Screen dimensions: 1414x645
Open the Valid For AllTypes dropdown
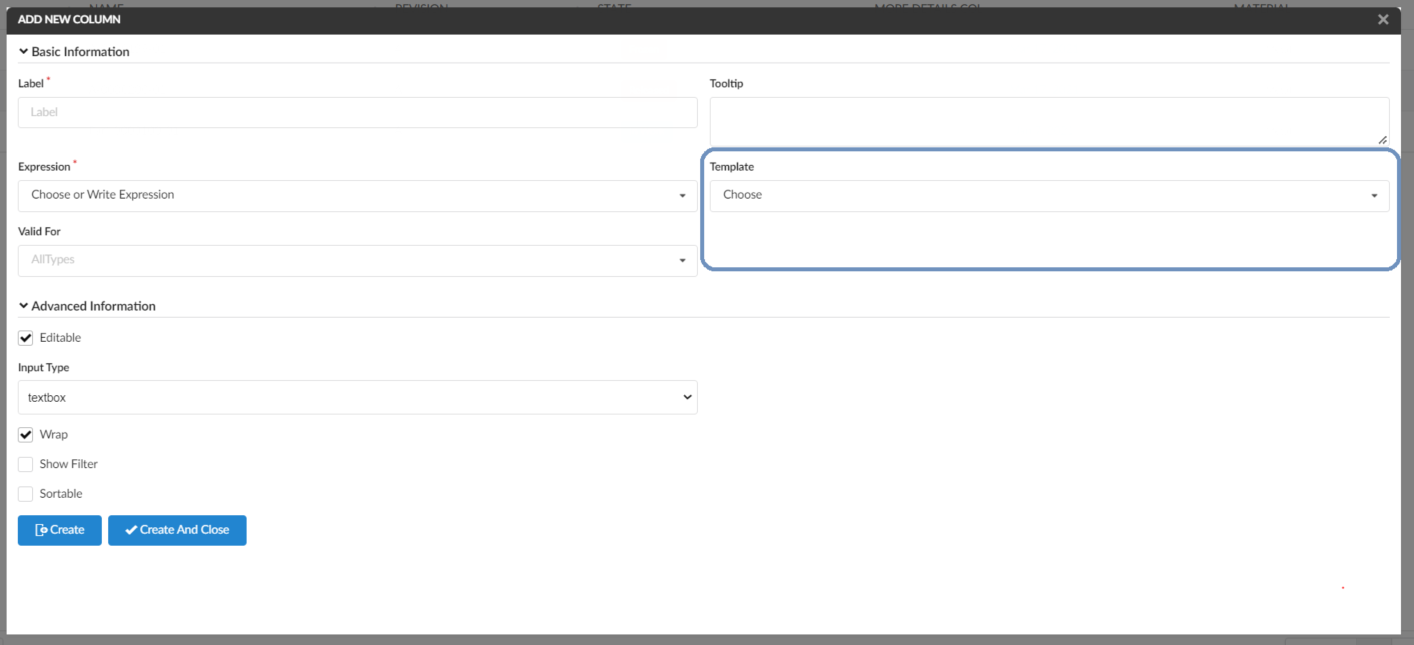[350, 261]
